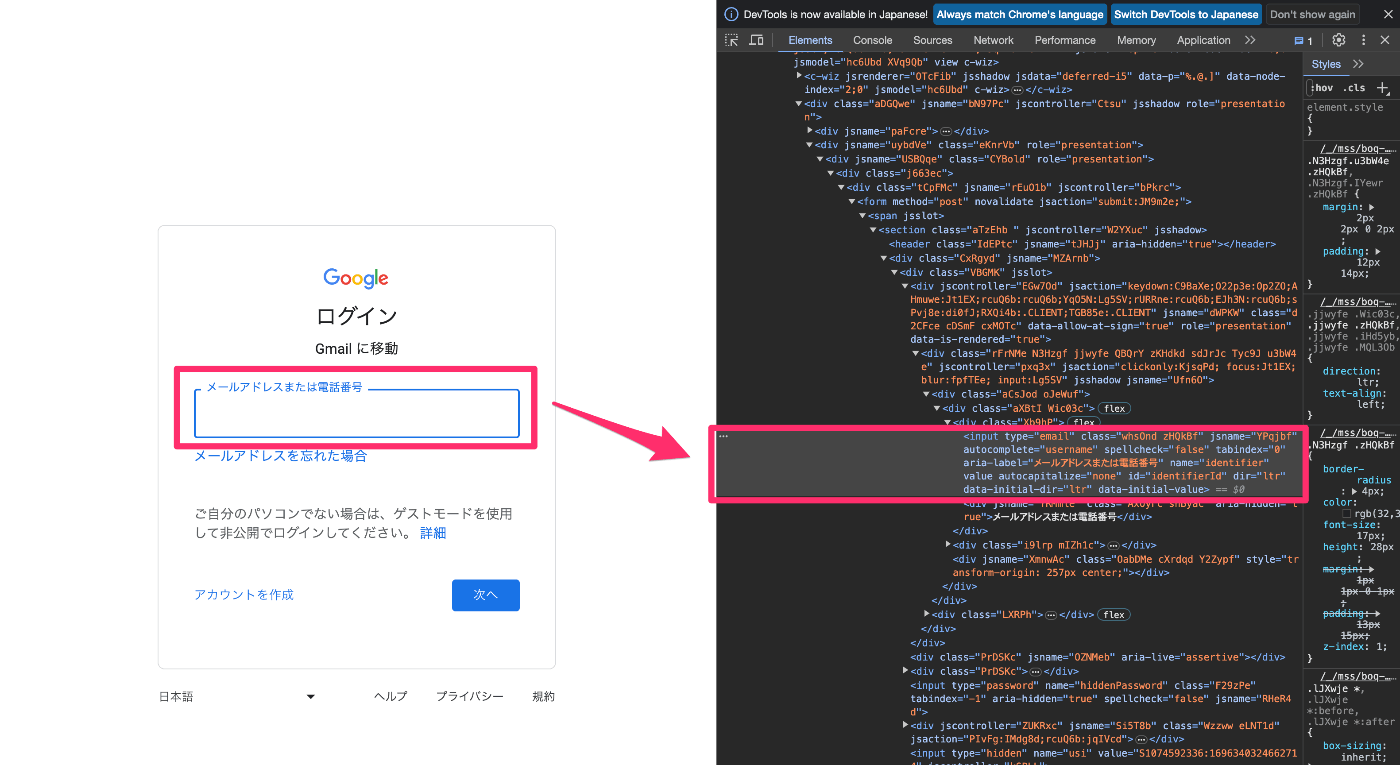Open the issues counter showing 1
This screenshot has height=765, width=1400.
point(1303,41)
